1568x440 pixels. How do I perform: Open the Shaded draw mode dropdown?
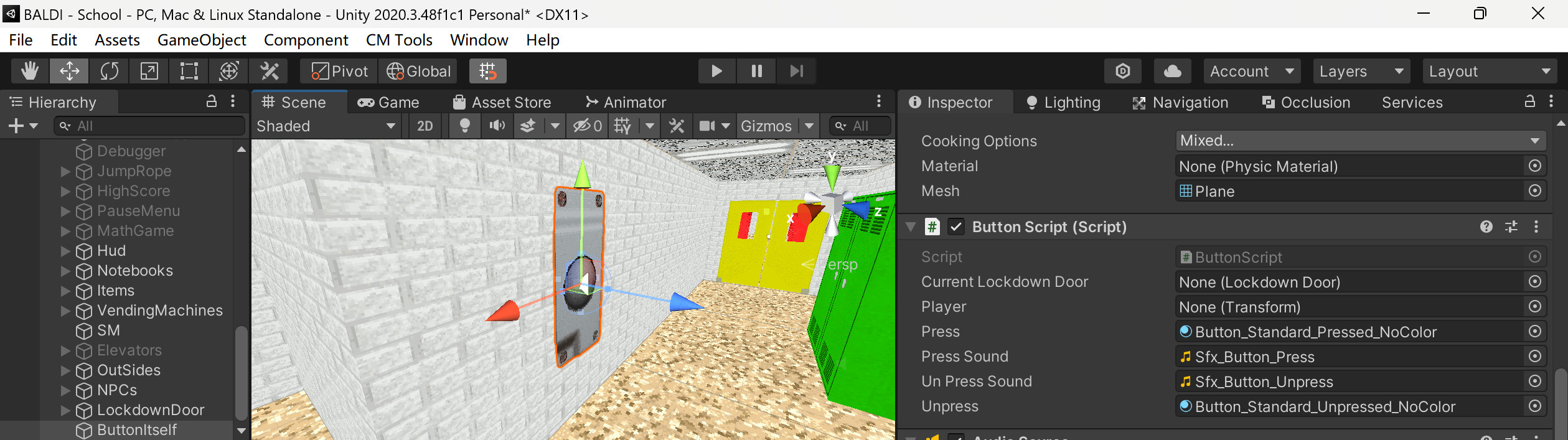pyautogui.click(x=326, y=126)
